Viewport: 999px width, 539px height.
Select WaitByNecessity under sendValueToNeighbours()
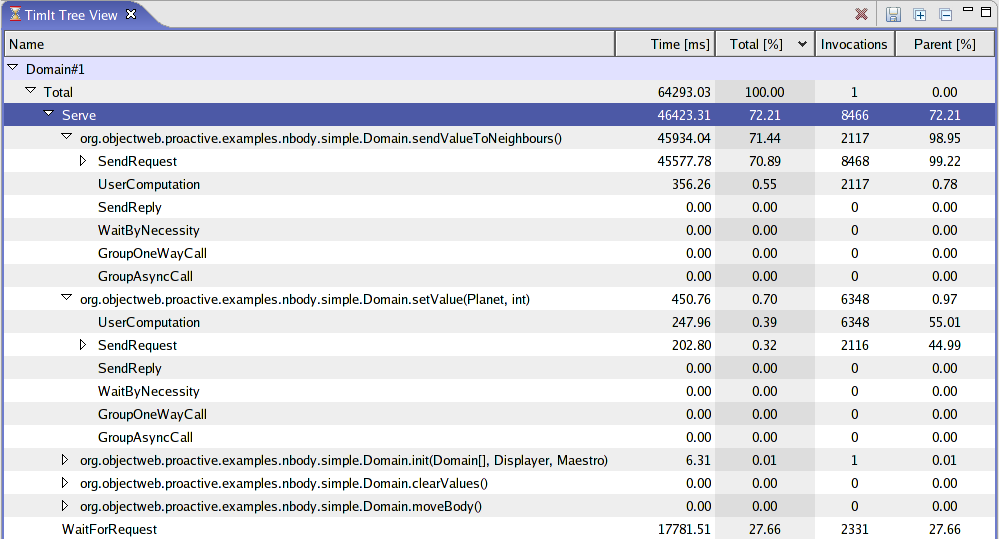coord(148,230)
